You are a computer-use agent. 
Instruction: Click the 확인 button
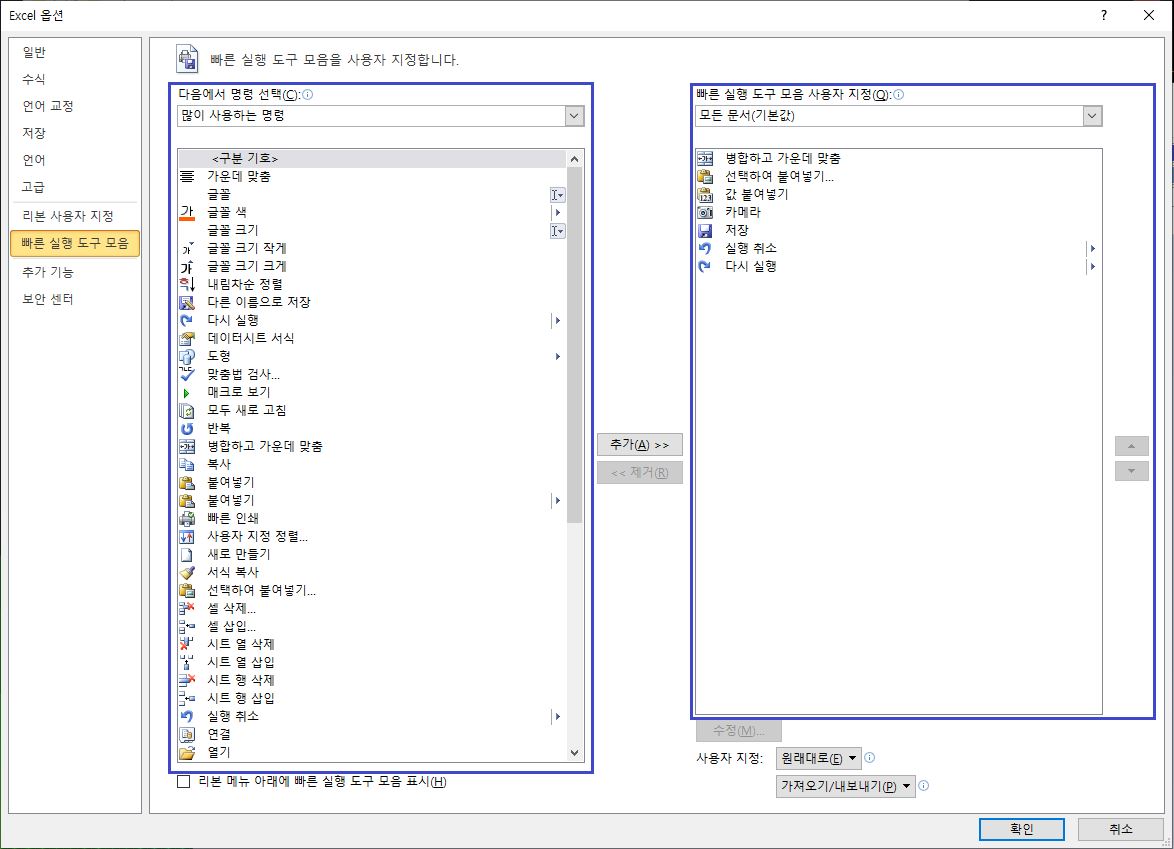click(1021, 829)
